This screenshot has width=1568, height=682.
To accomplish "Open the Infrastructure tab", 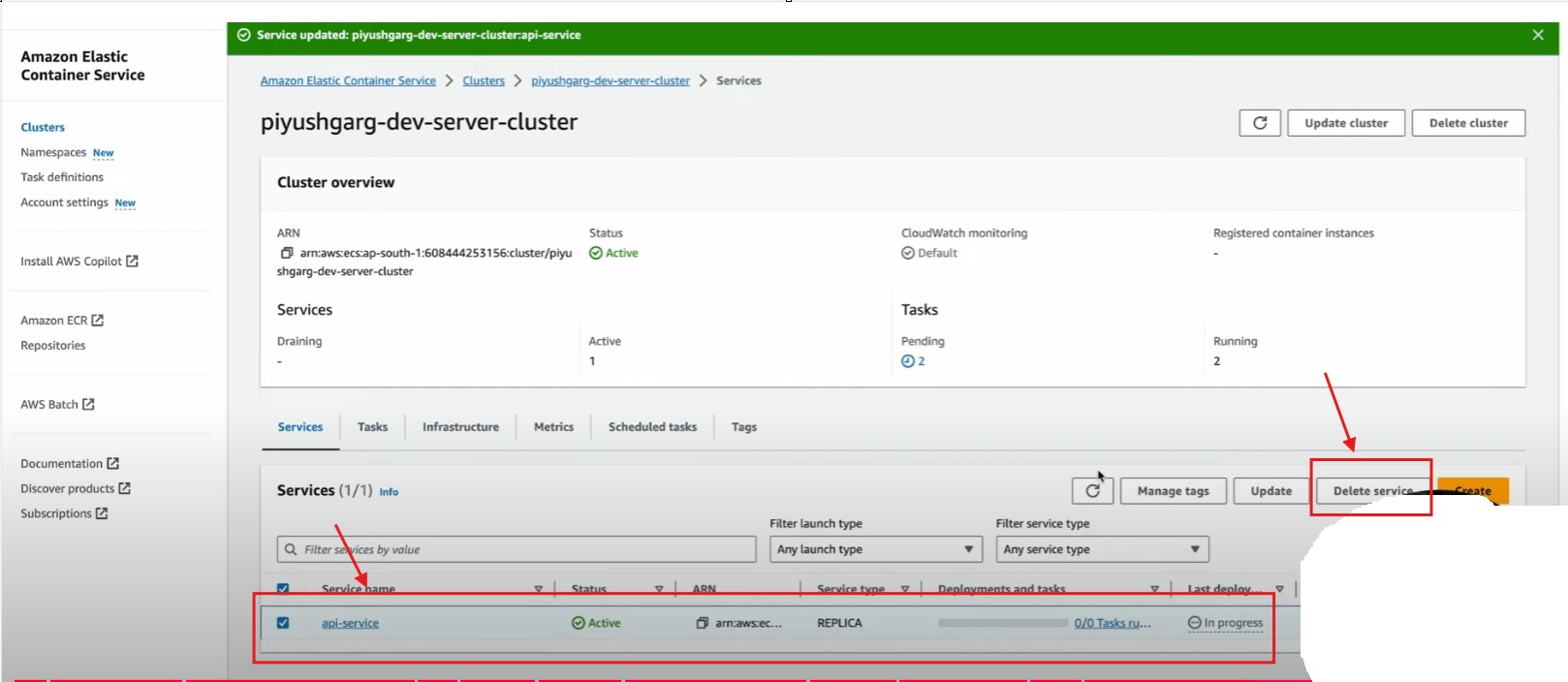I will [x=460, y=427].
